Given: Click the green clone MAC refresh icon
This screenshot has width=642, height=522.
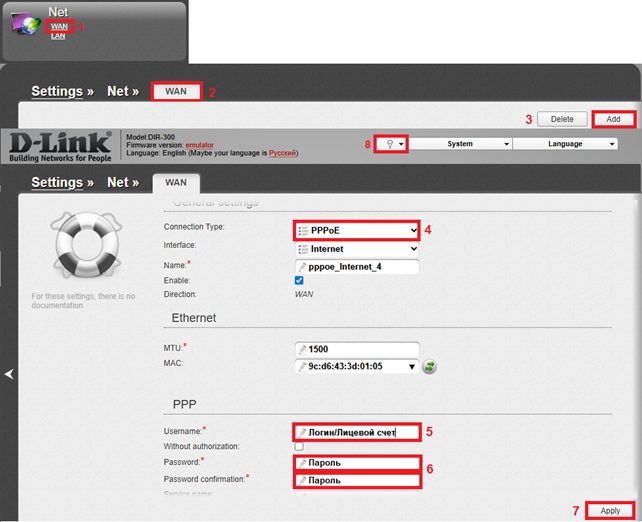Looking at the screenshot, I should click(429, 366).
